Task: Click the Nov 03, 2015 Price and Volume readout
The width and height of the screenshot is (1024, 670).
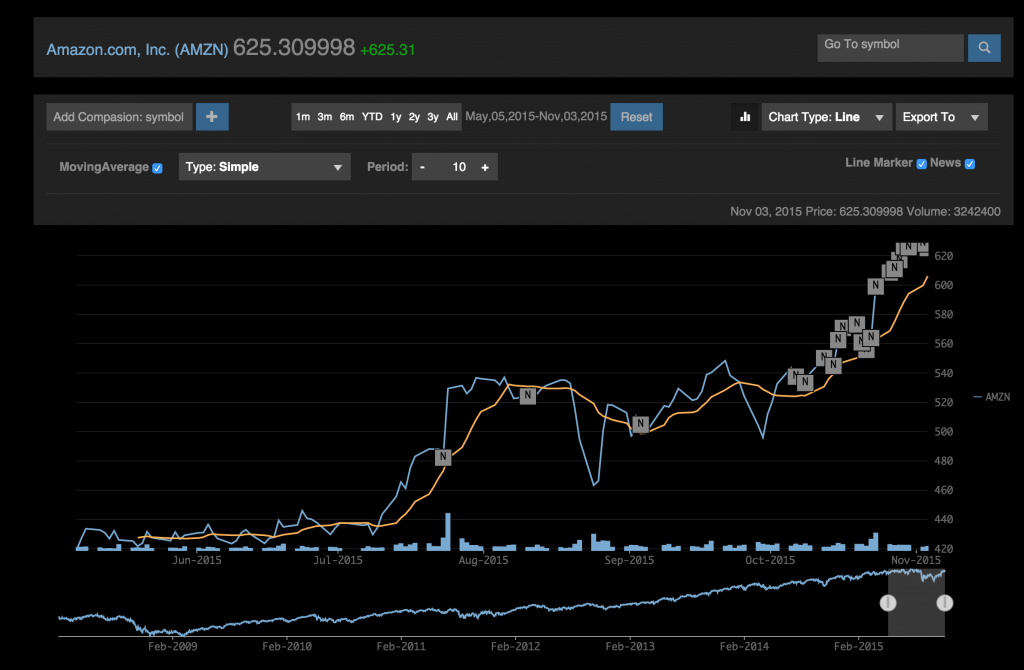Action: coord(865,212)
